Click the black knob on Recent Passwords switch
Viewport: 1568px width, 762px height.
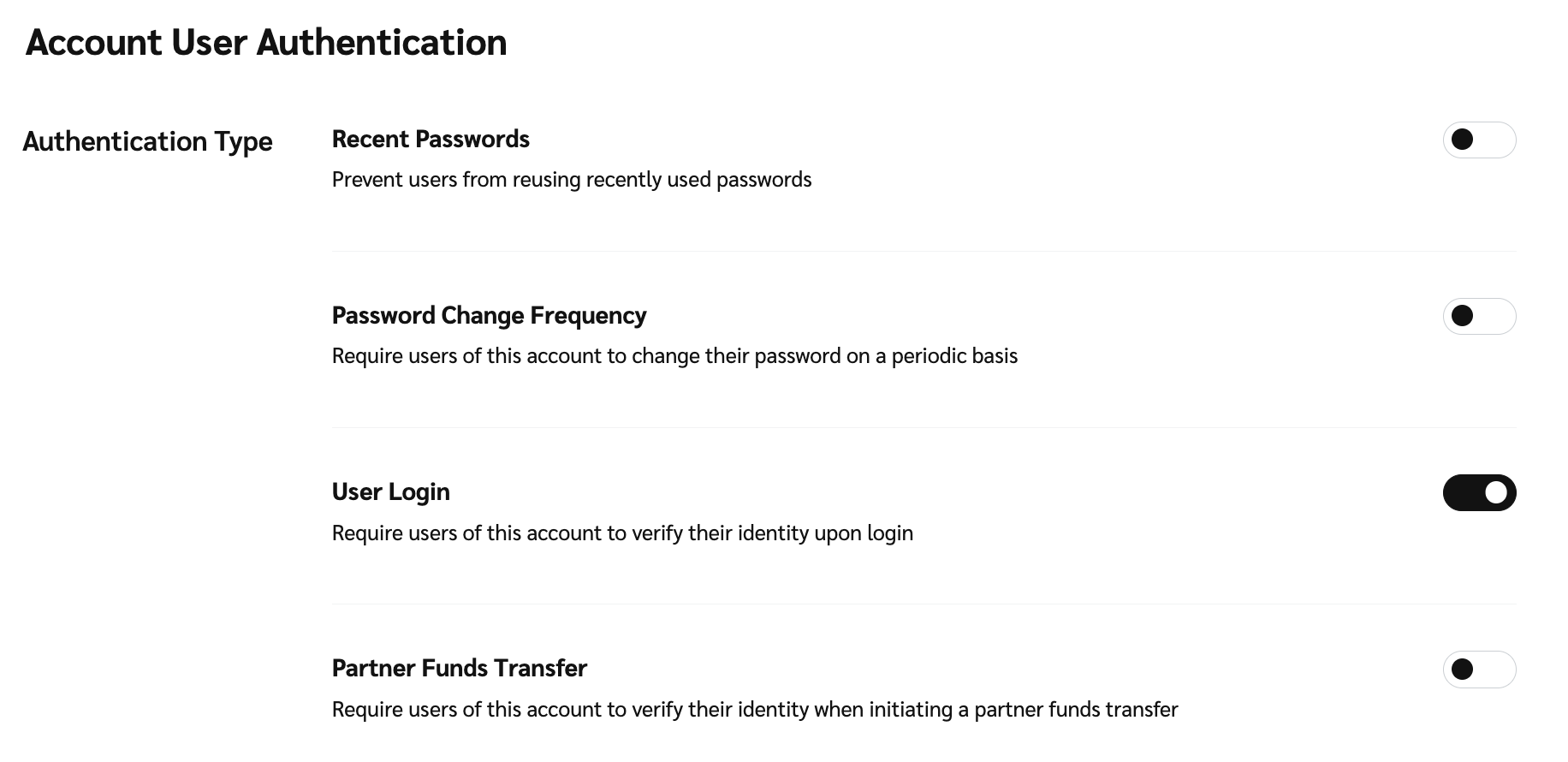(x=1463, y=140)
